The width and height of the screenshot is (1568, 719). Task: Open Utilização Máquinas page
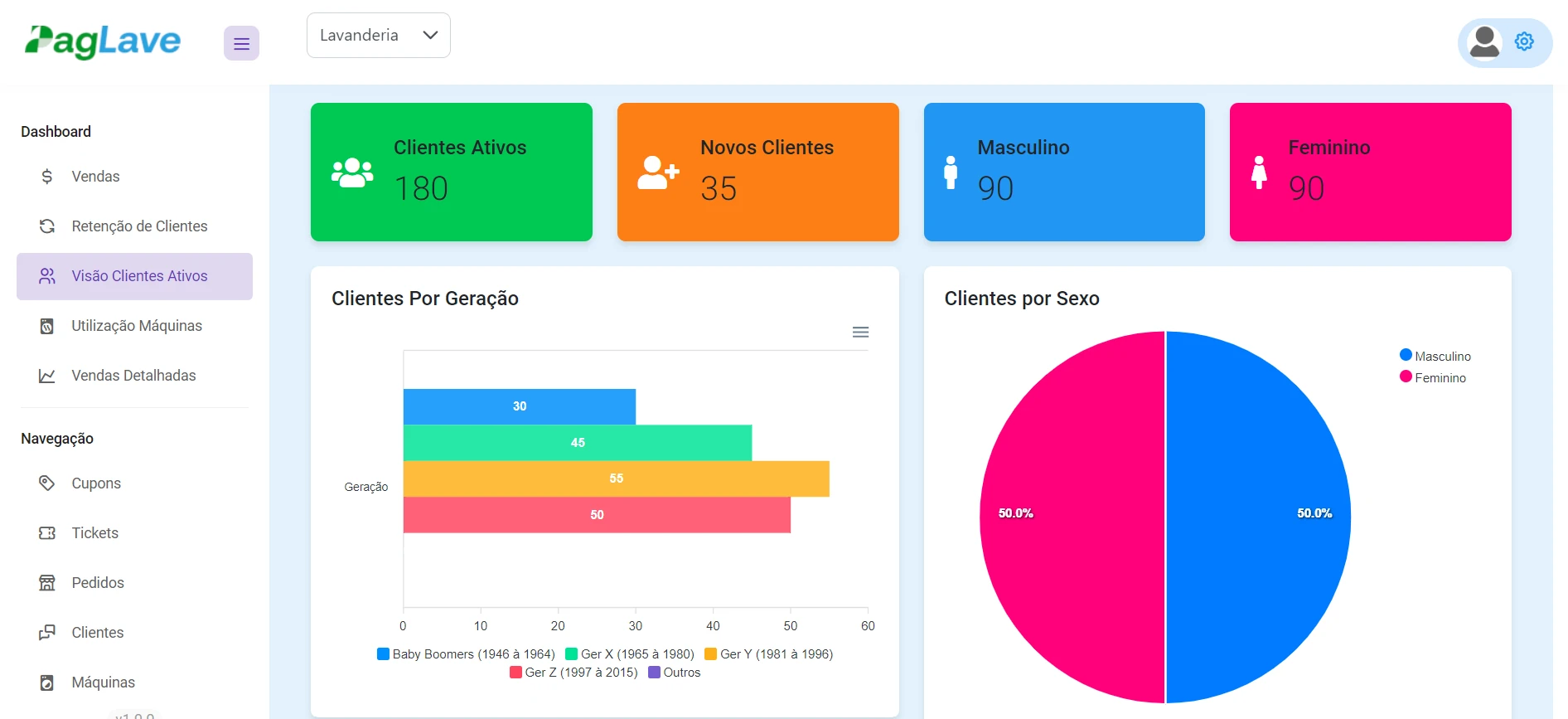pyautogui.click(x=134, y=326)
